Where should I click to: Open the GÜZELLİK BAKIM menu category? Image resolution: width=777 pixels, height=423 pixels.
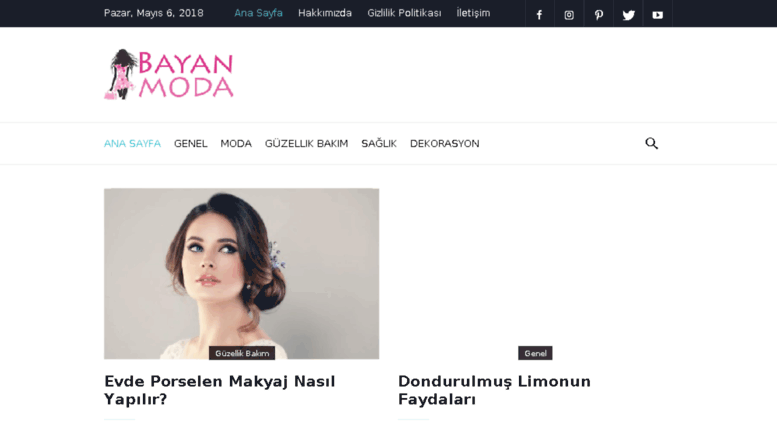coord(306,144)
